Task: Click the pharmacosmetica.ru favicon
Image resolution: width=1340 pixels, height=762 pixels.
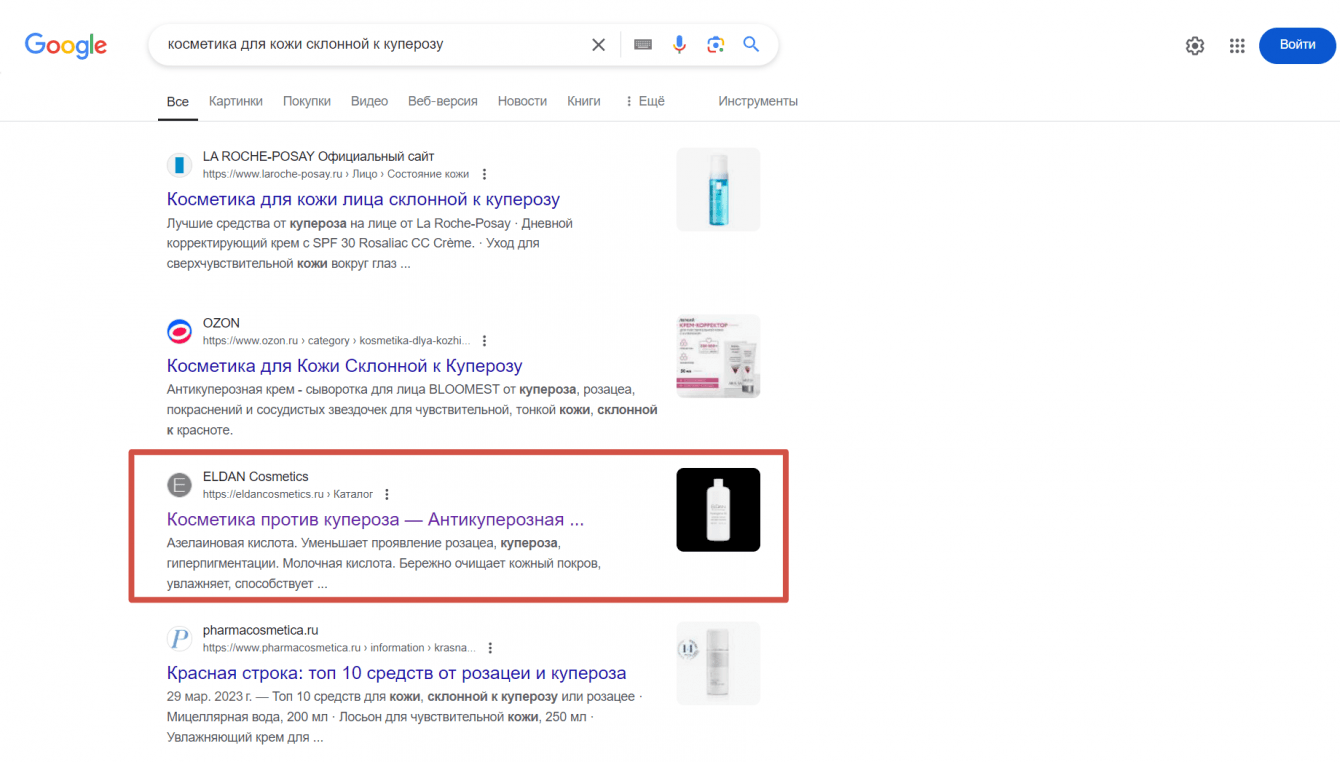Action: pos(179,638)
